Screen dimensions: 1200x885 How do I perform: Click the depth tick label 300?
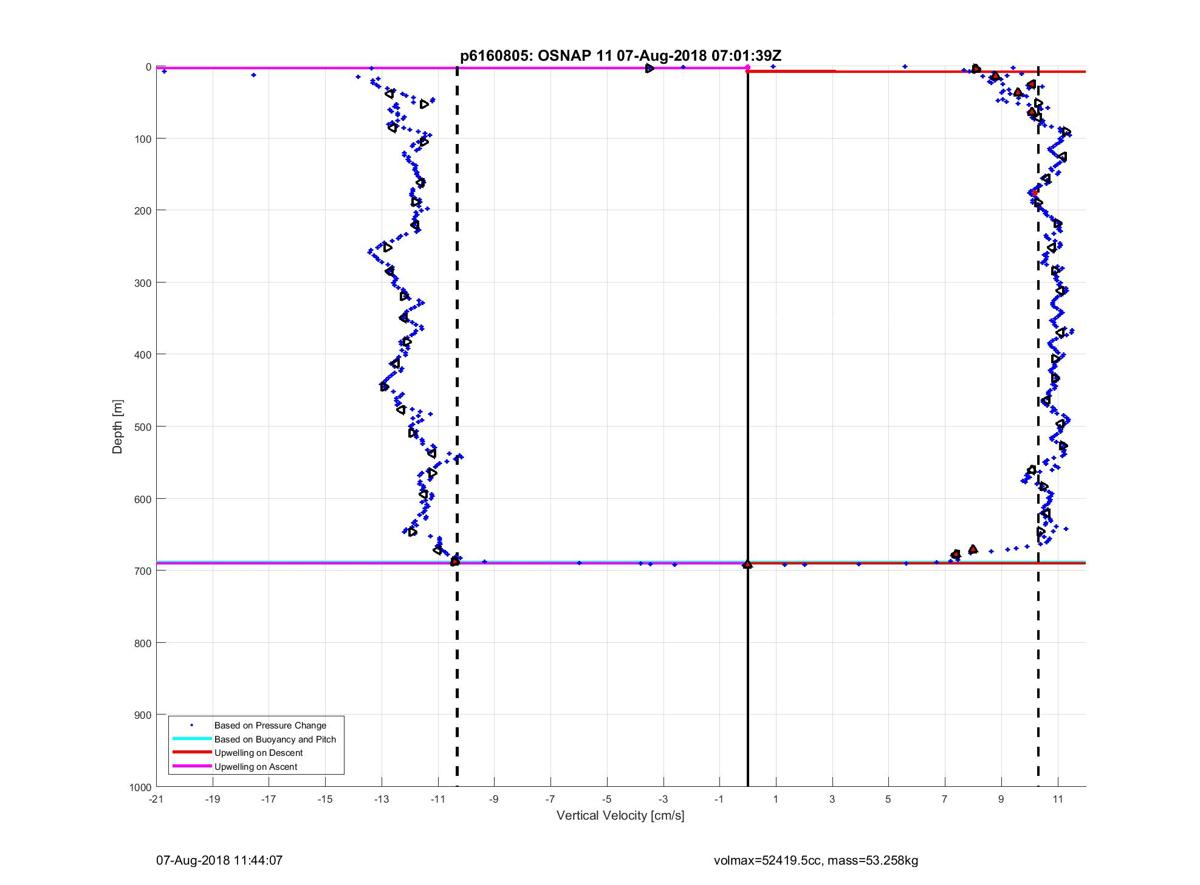(142, 282)
